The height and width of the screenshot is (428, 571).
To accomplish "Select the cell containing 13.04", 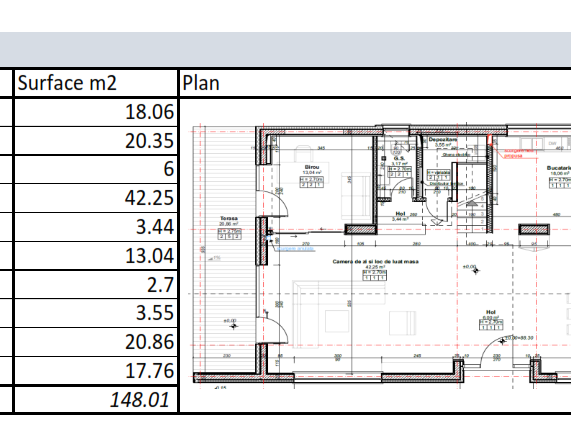I will 96,256.
